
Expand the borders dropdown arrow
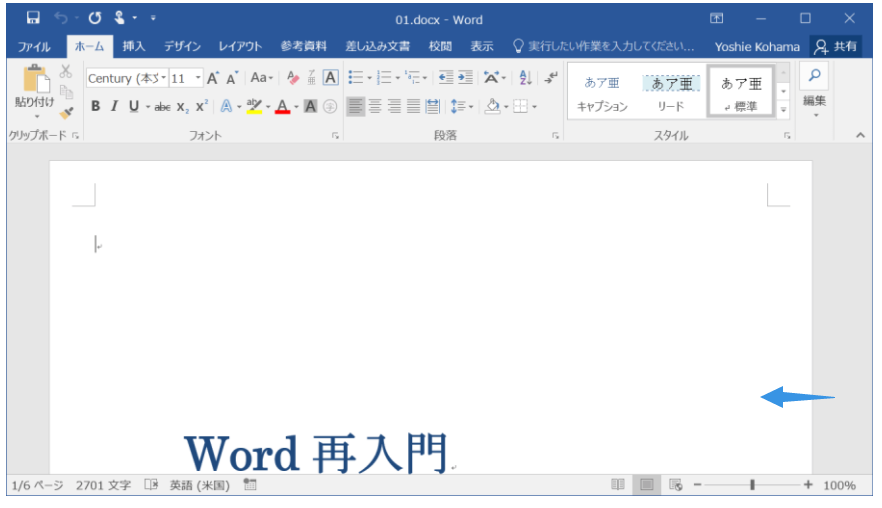[534, 106]
